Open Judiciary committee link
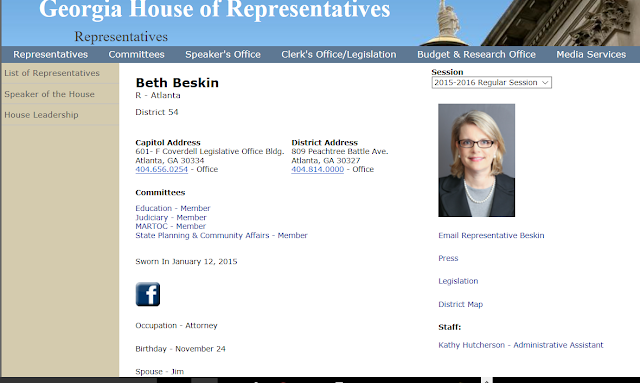Screen dimensions: 640x383 pyautogui.click(x=171, y=218)
